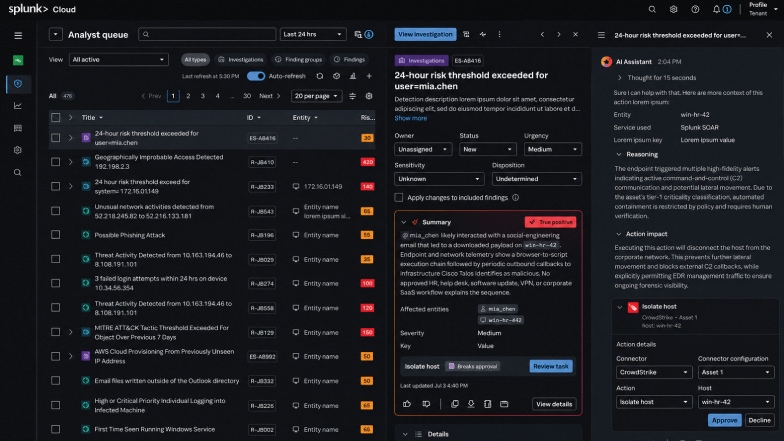Click the download icon in Summary card
This screenshot has height=441, width=784.
pyautogui.click(x=471, y=404)
